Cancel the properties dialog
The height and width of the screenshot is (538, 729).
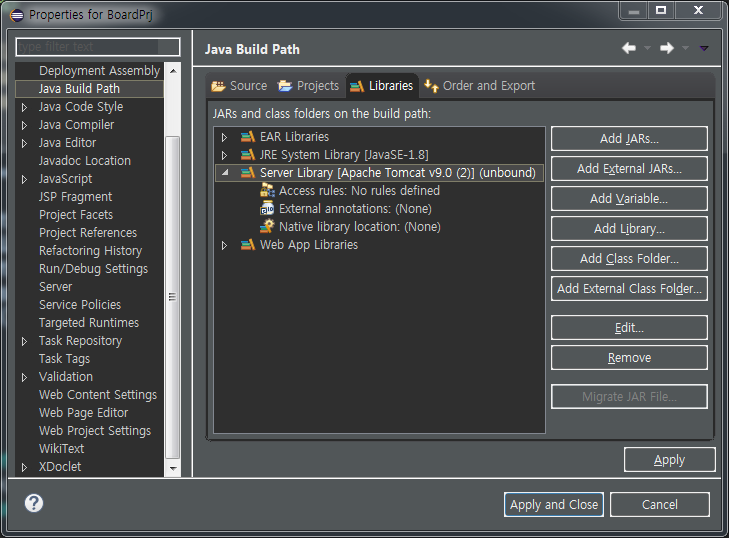660,505
